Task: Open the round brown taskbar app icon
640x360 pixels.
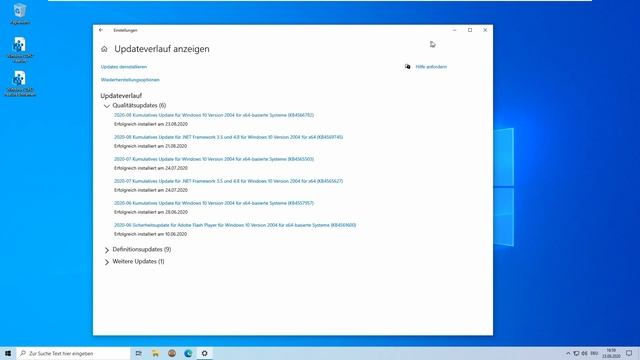Action: 172,353
